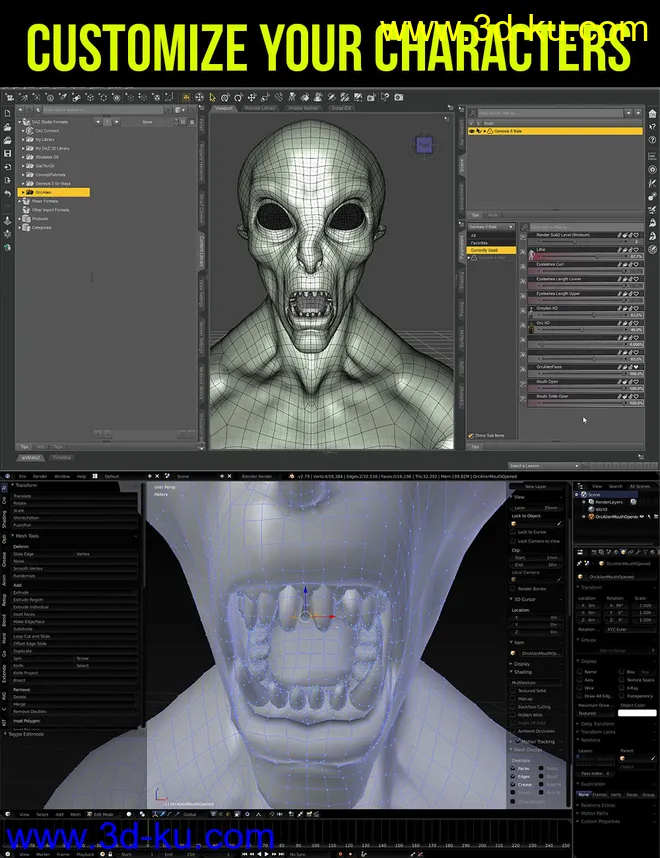This screenshot has height=858, width=660.
Task: Uncheck the Show Sub Items checkbox
Action: pos(472,435)
